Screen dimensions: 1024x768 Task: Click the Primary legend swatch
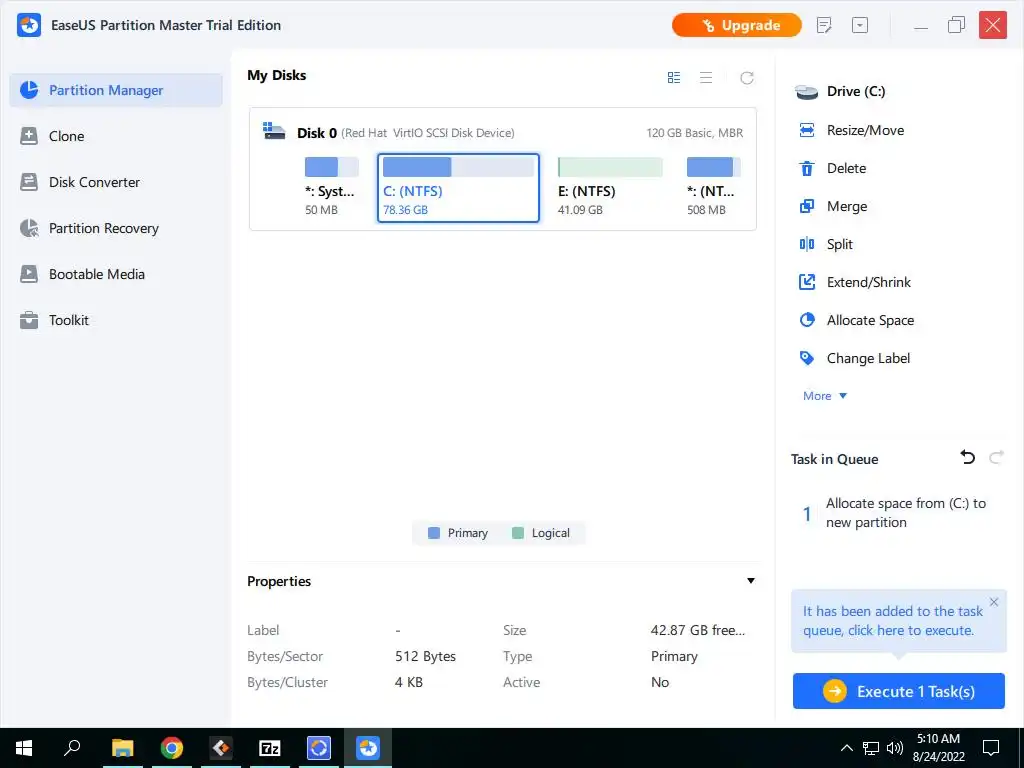coord(434,533)
